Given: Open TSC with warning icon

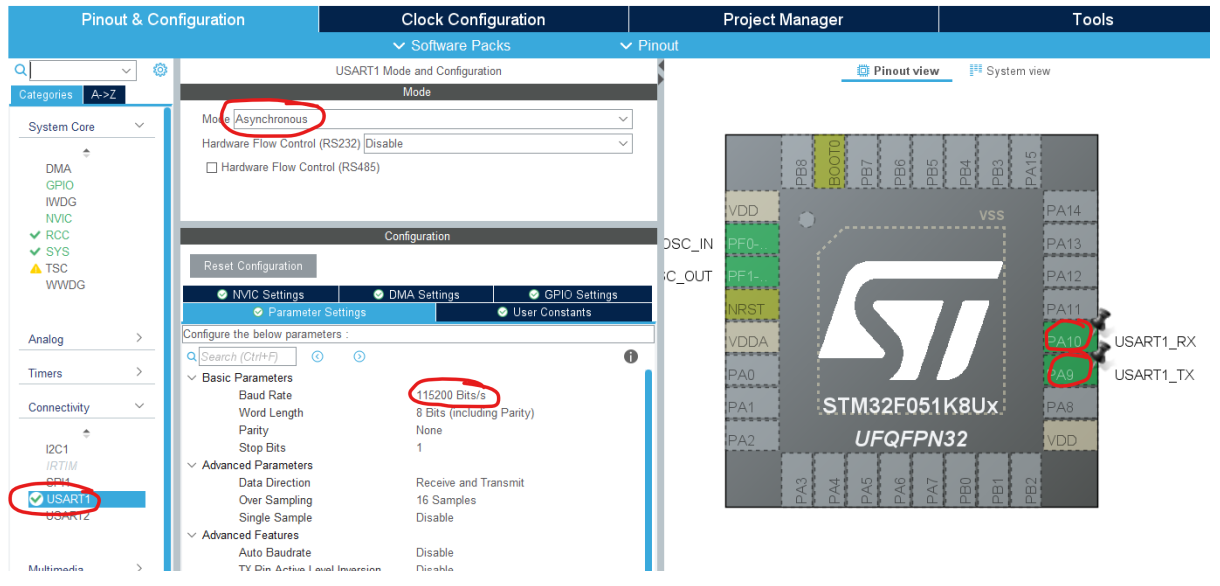Looking at the screenshot, I should click(x=57, y=268).
